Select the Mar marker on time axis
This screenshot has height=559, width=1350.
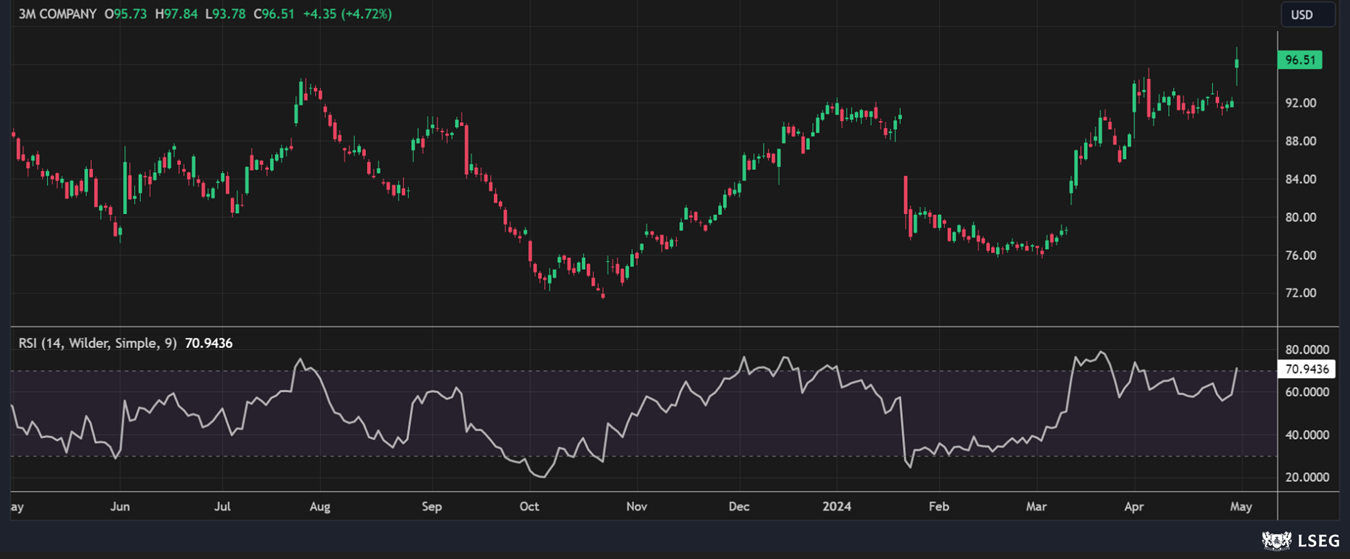1037,507
